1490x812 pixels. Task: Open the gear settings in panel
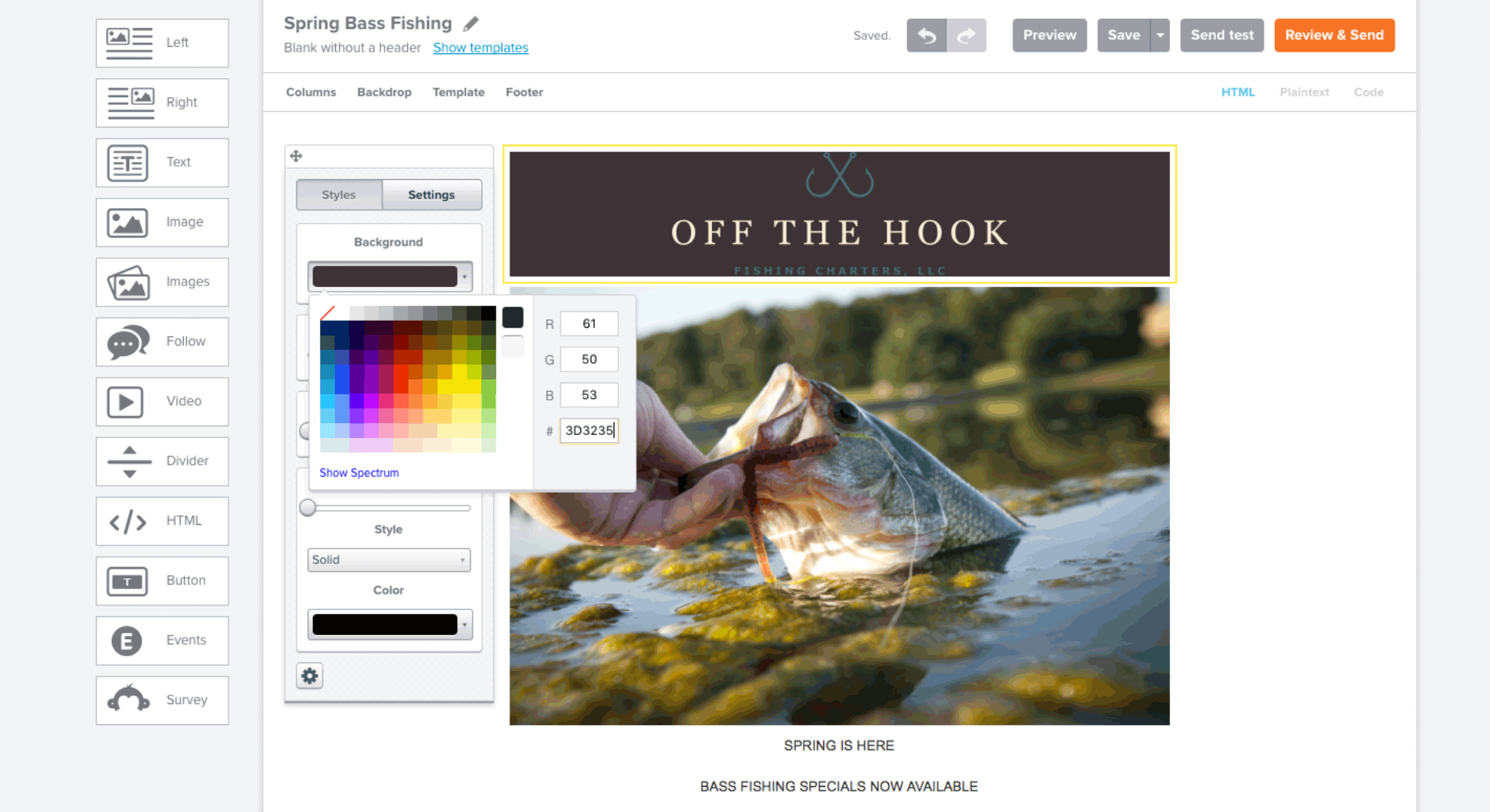(x=310, y=676)
